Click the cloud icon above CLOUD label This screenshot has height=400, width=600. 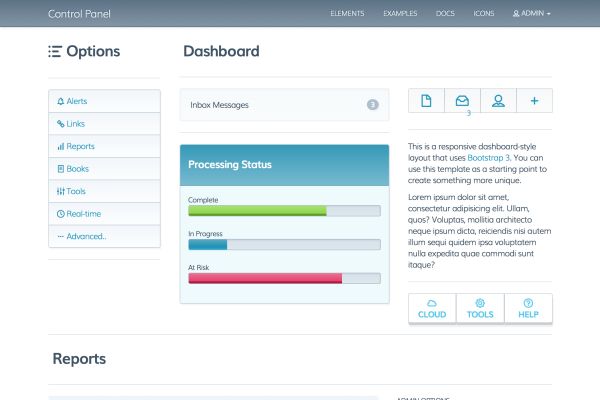tap(432, 303)
